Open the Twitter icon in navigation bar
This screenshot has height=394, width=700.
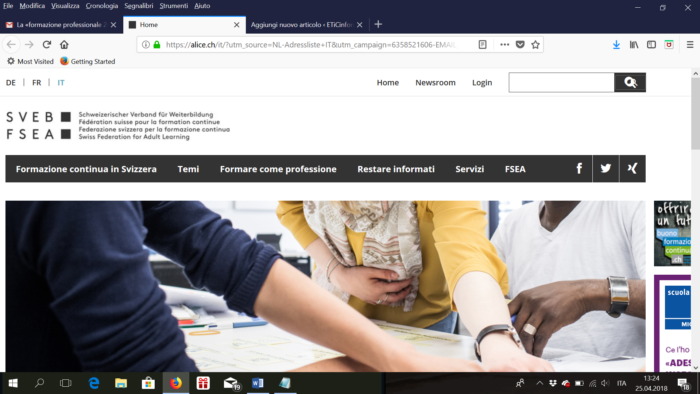[x=606, y=169]
